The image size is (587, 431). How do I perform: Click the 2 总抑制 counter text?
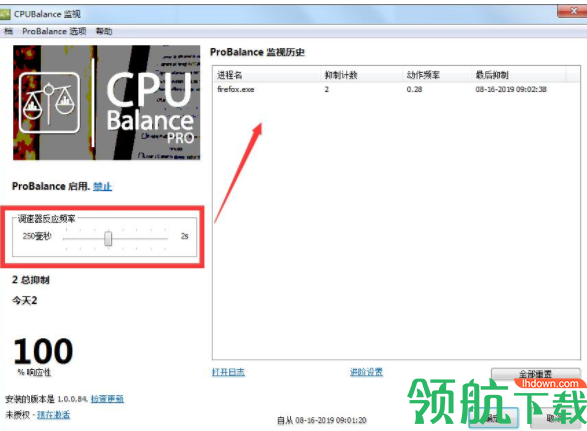[31, 280]
